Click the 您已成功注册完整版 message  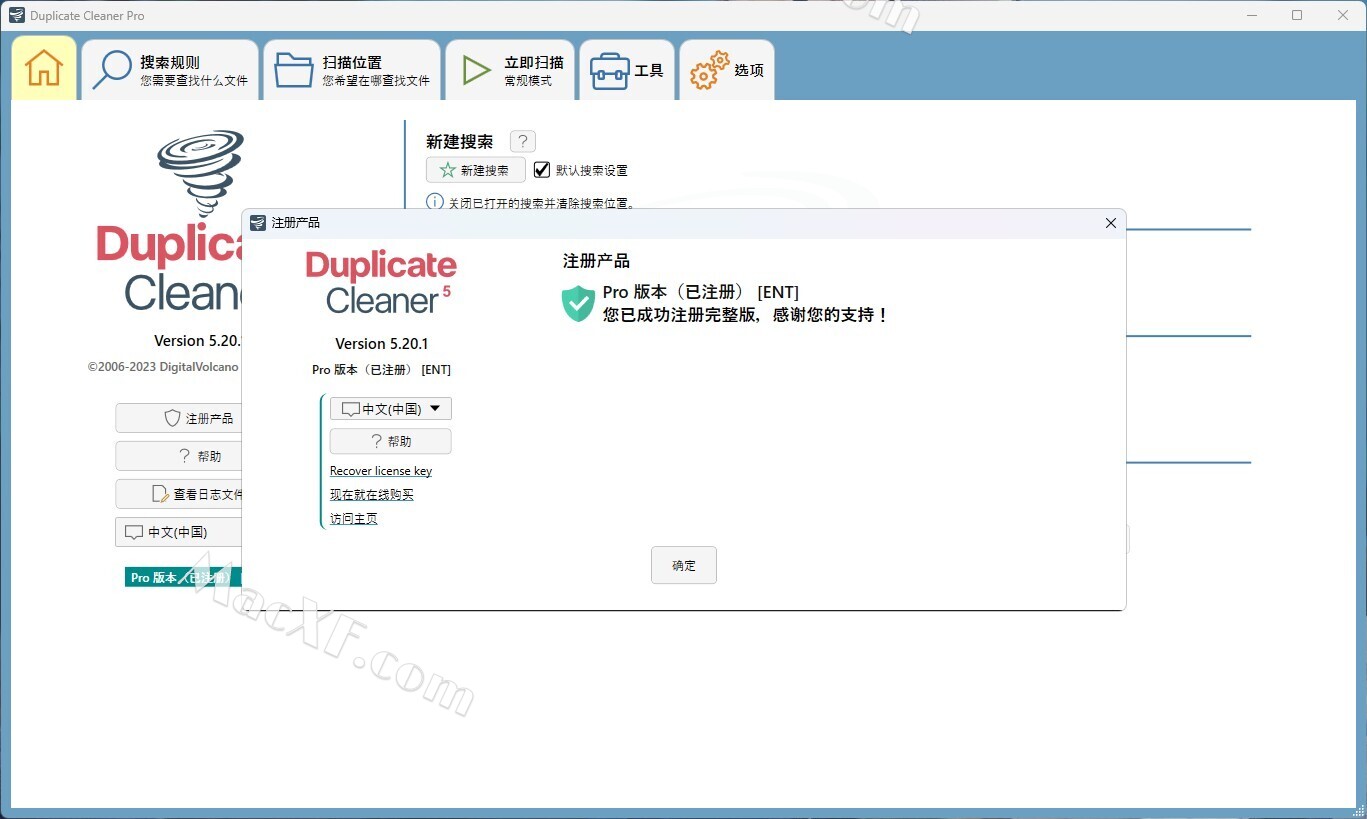(745, 315)
